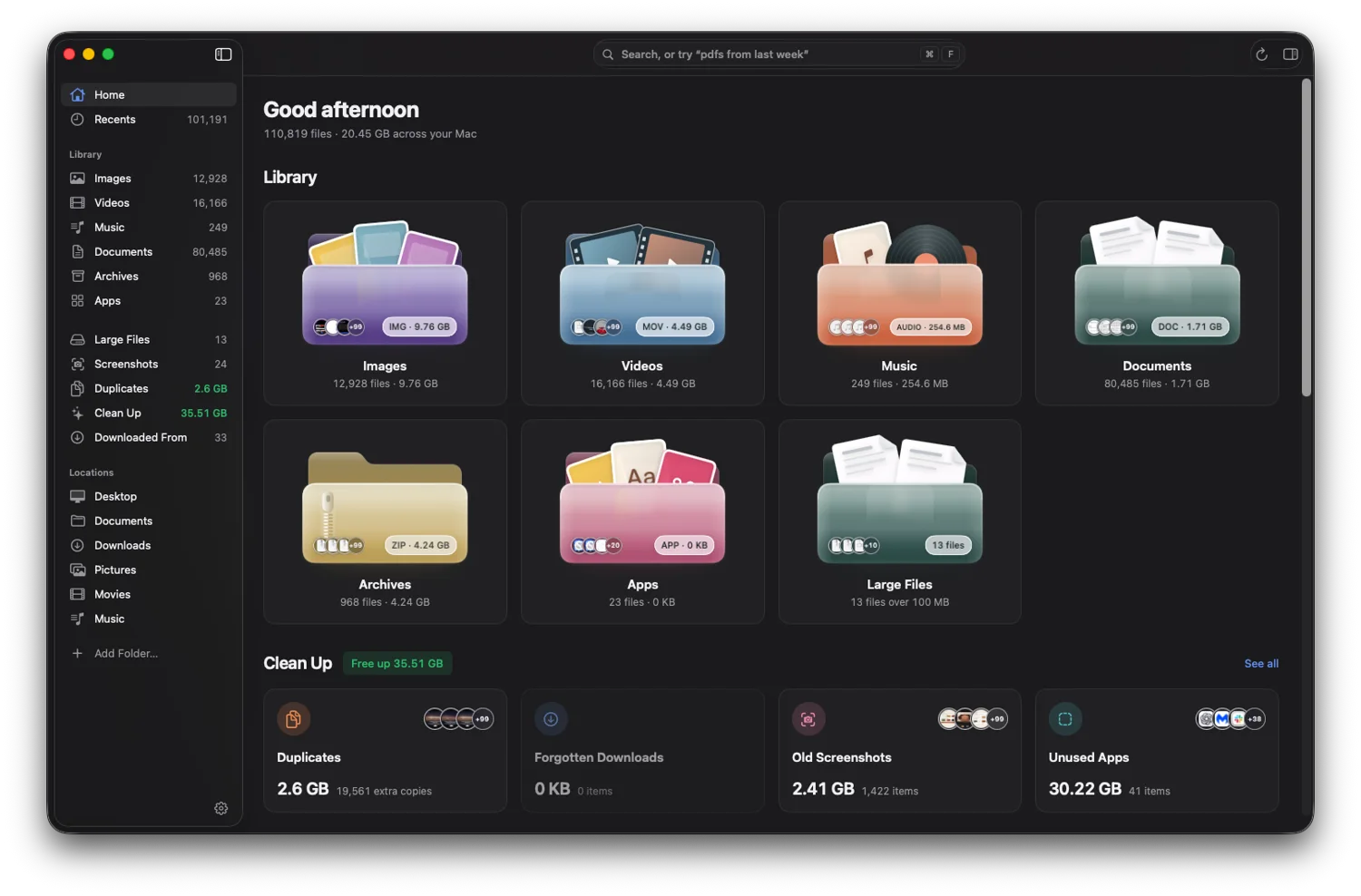Click the Unused Apps card icon
The image size is (1361, 896).
[x=1065, y=719]
